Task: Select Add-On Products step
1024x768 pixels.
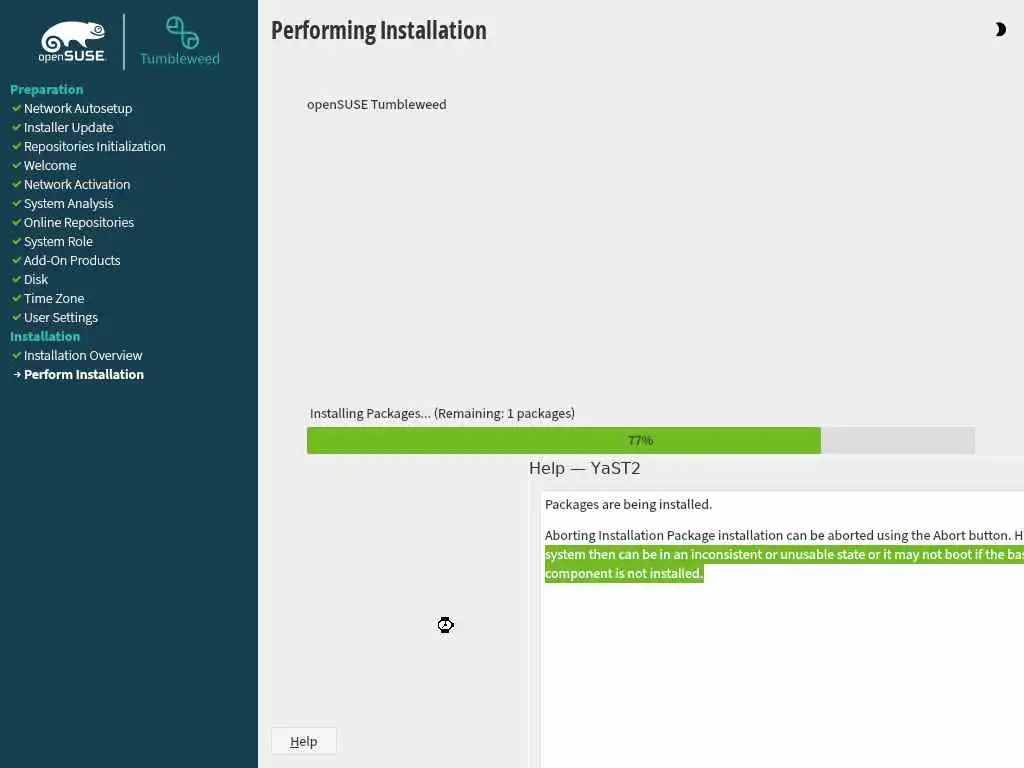Action: click(x=72, y=260)
